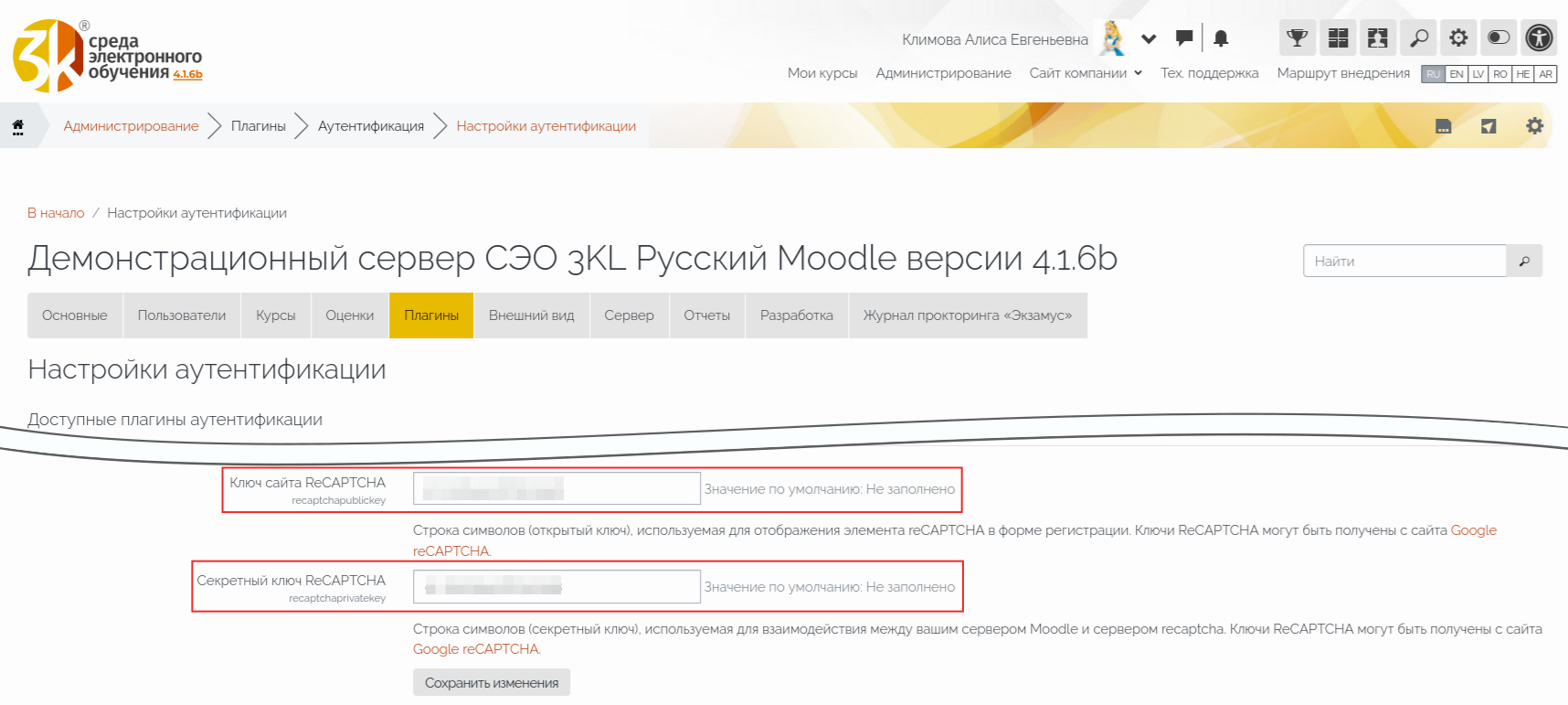Switch to the Оценки tab

[350, 315]
